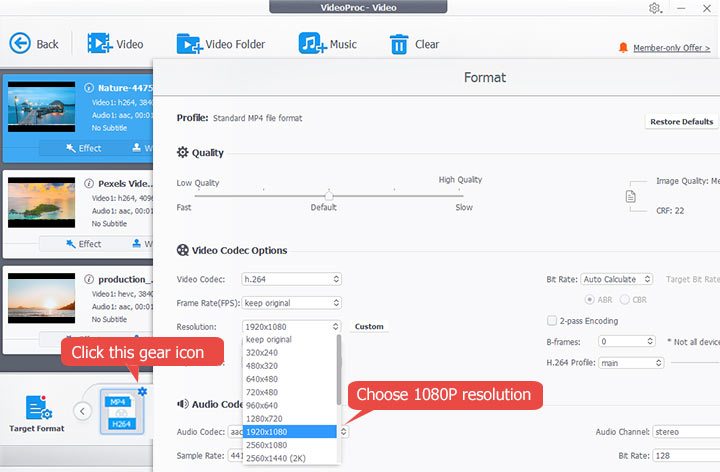This screenshot has height=472, width=720.
Task: Choose 2560x1440 (2K) resolution option
Action: 290,458
